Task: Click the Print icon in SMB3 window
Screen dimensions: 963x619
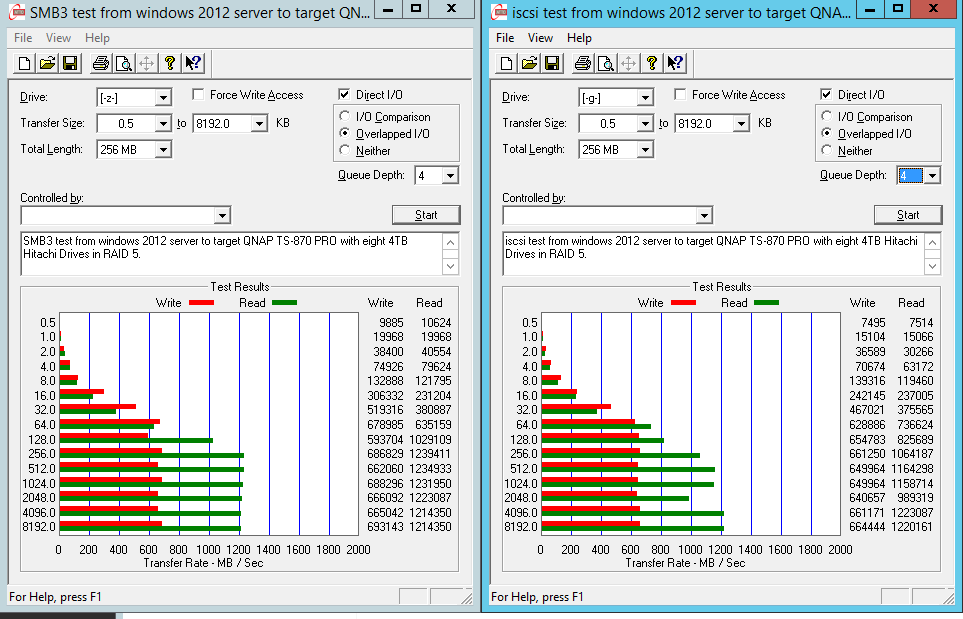Action: pyautogui.click(x=100, y=63)
